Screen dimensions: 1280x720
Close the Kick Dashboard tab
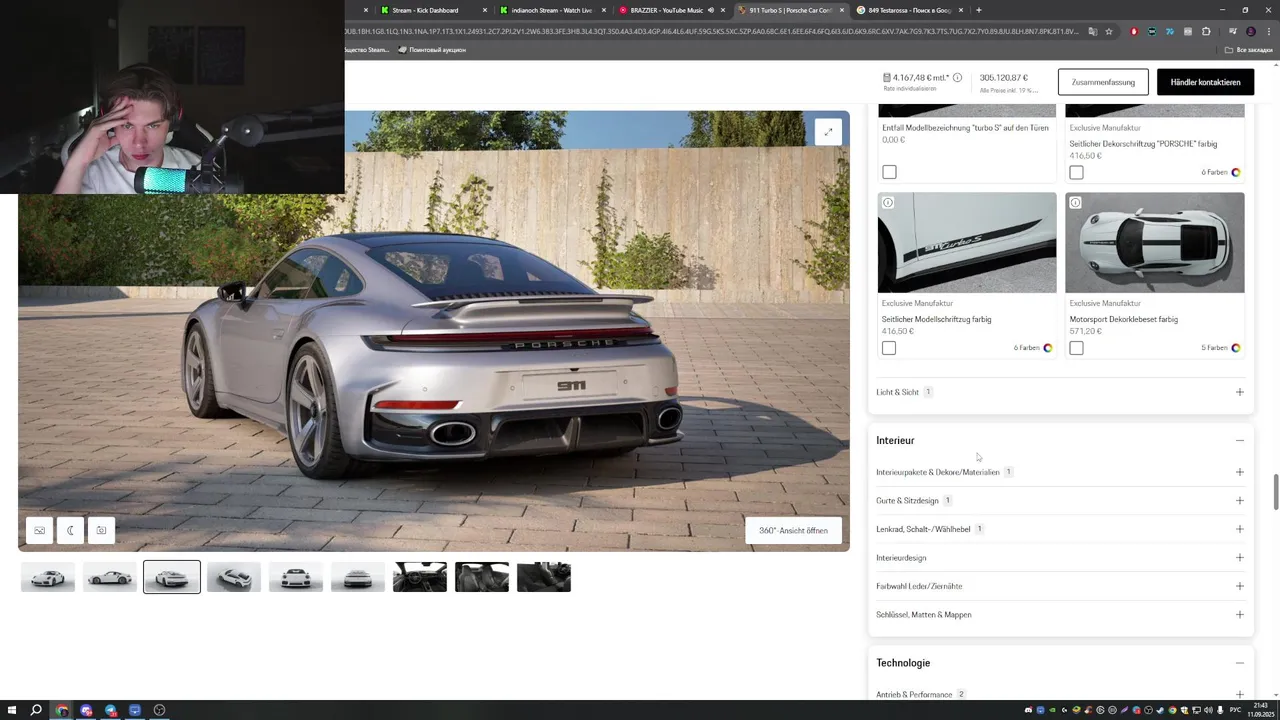tap(485, 10)
